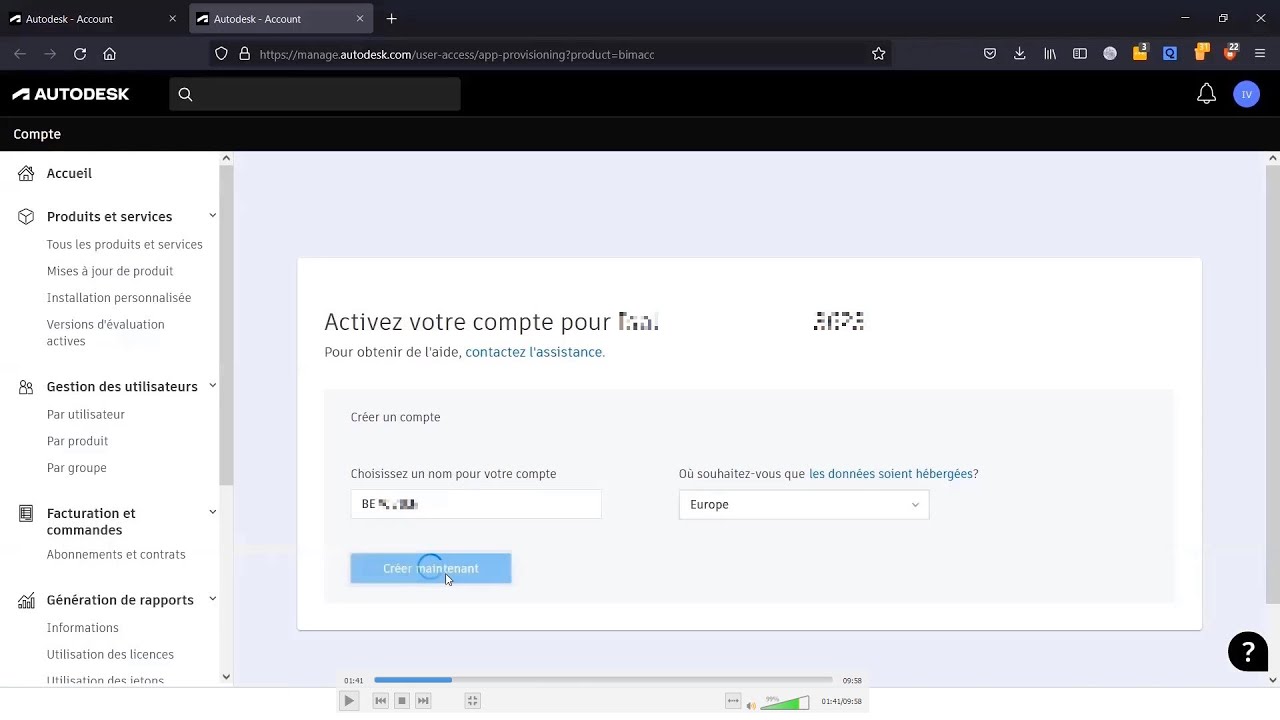
Task: Open the help question mark bubble
Action: [x=1248, y=652]
